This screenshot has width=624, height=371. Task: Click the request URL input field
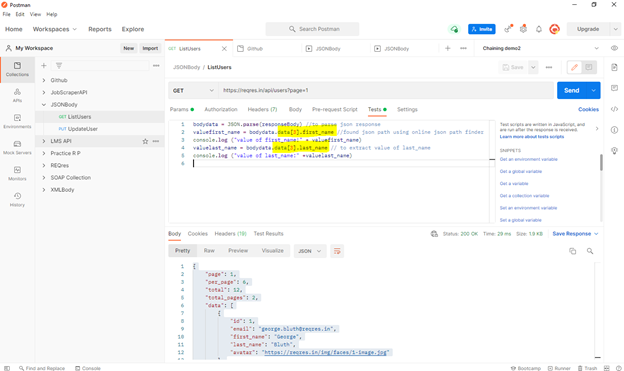coord(386,90)
